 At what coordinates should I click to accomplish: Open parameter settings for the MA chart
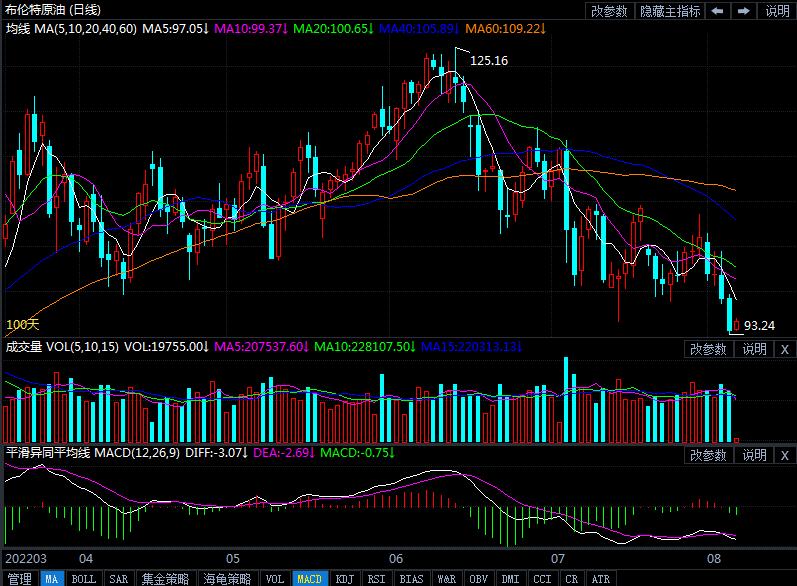(609, 11)
